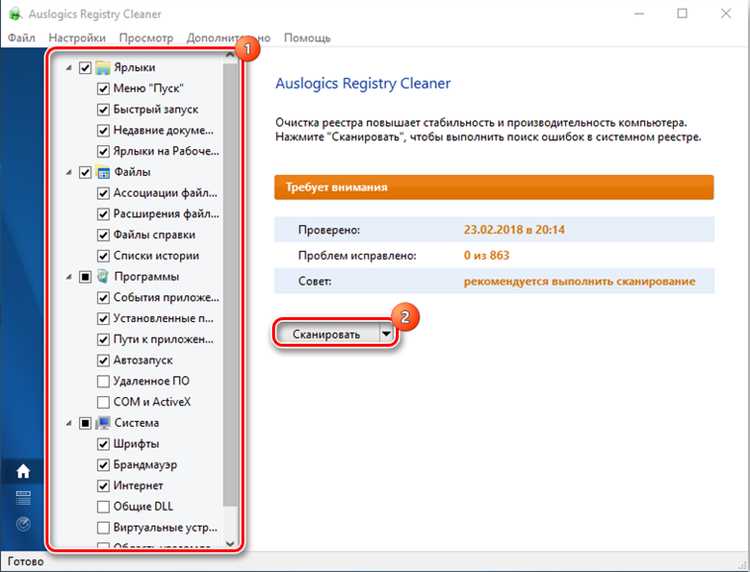Select the Автозапуск tree label
Image resolution: width=750 pixels, height=572 pixels.
143,360
